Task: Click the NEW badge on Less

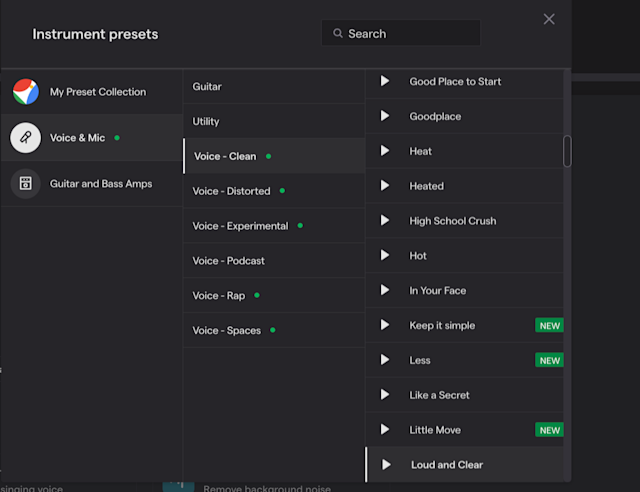Action: pyautogui.click(x=549, y=361)
